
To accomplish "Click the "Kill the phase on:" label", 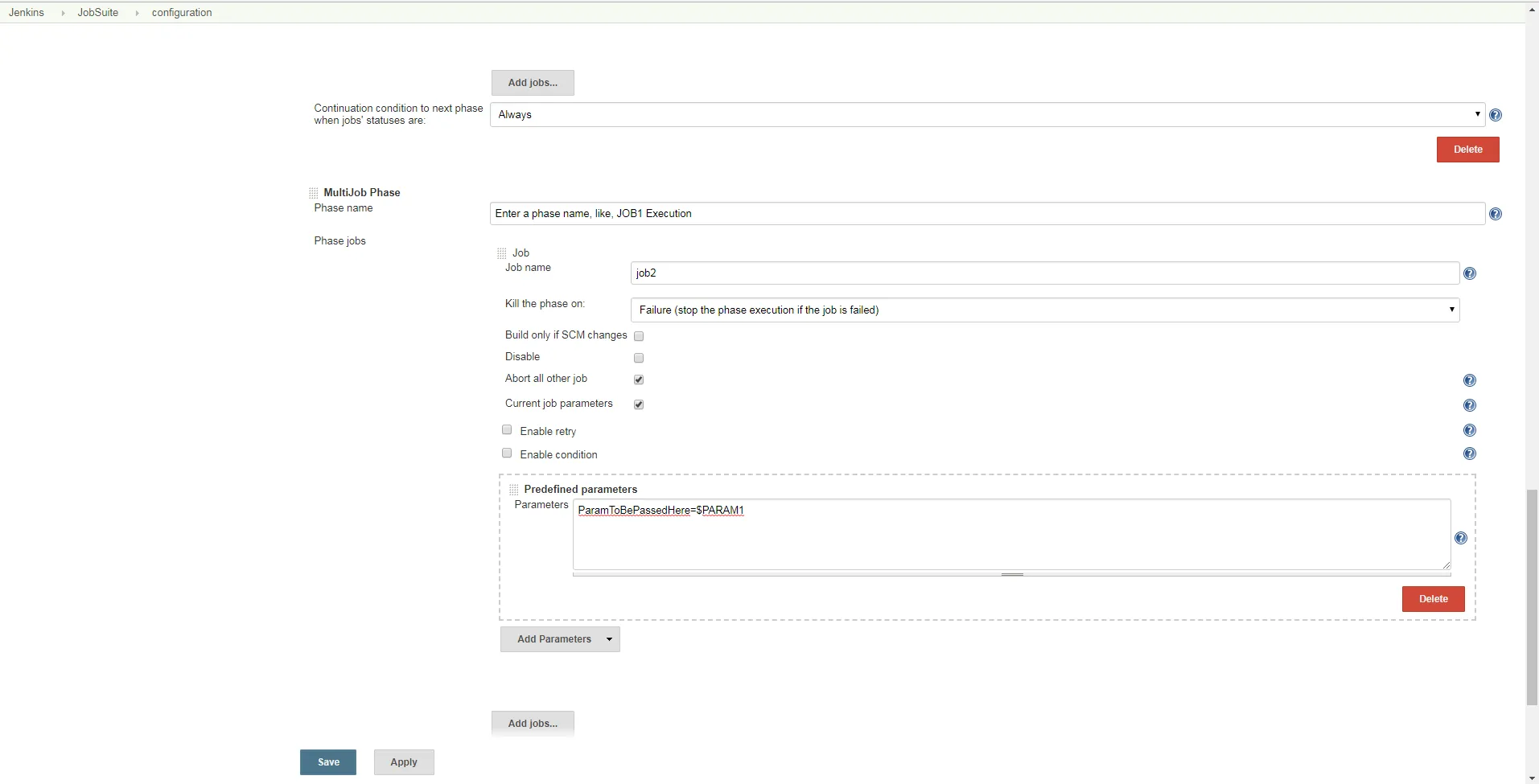I will point(545,304).
